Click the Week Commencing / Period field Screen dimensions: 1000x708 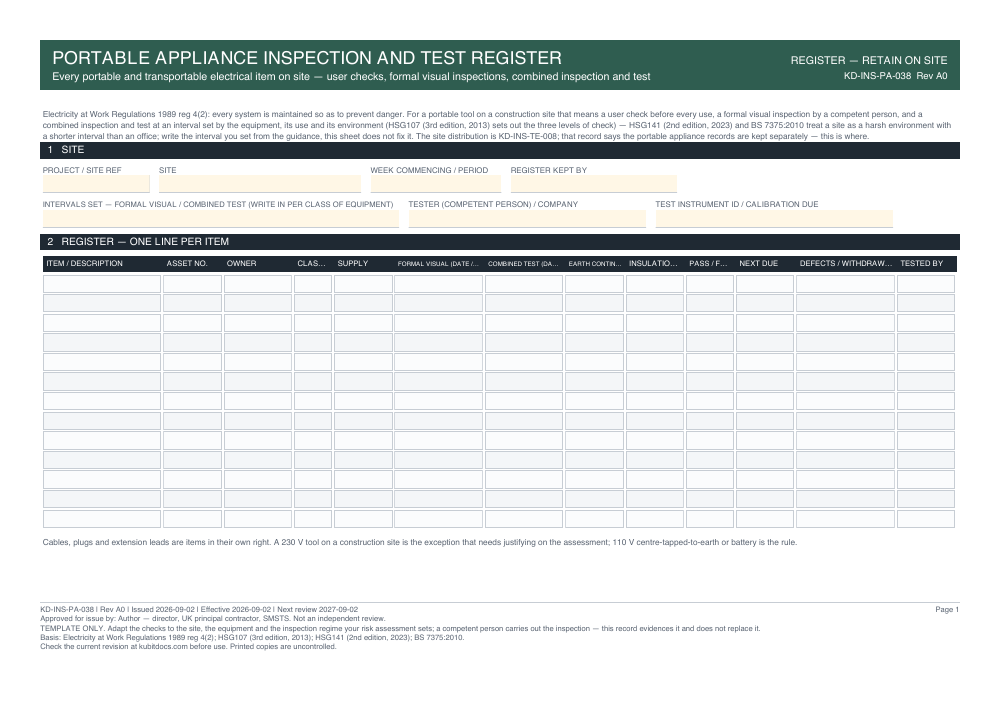[436, 184]
